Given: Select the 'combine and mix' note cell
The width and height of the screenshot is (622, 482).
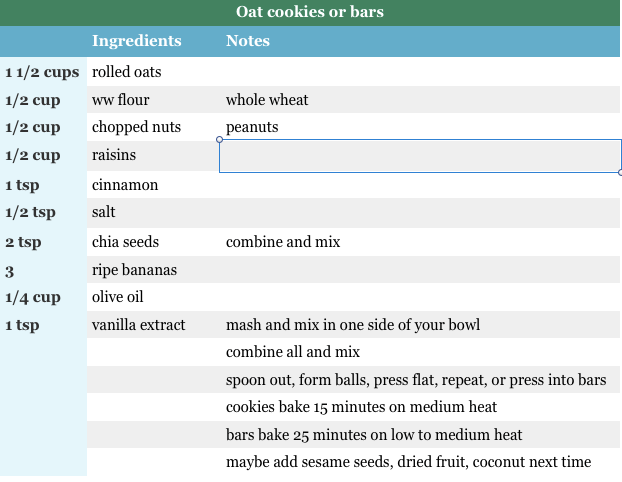Looking at the screenshot, I should click(283, 242).
